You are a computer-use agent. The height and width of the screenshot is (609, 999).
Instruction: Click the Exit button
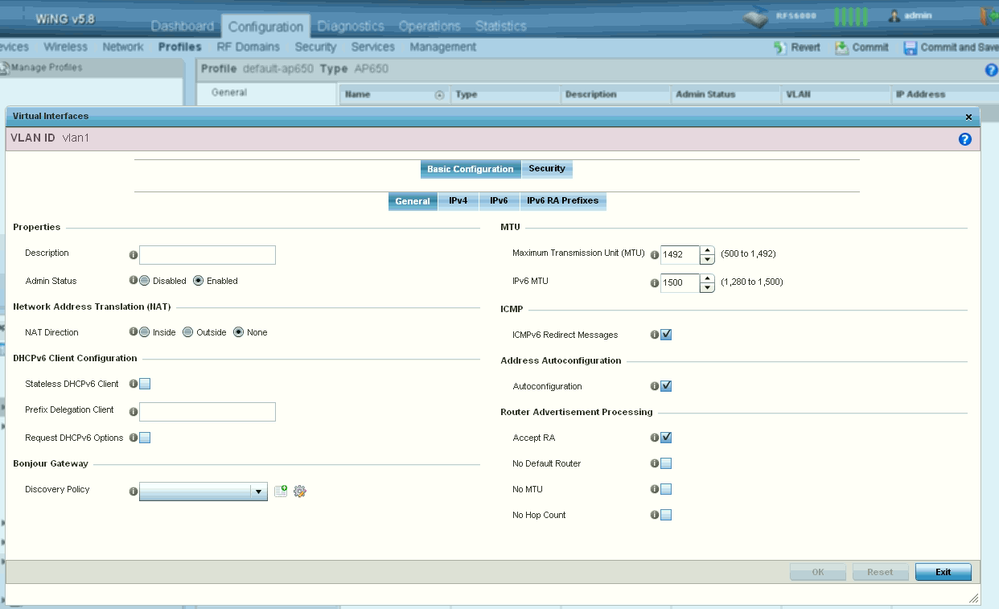click(x=942, y=572)
